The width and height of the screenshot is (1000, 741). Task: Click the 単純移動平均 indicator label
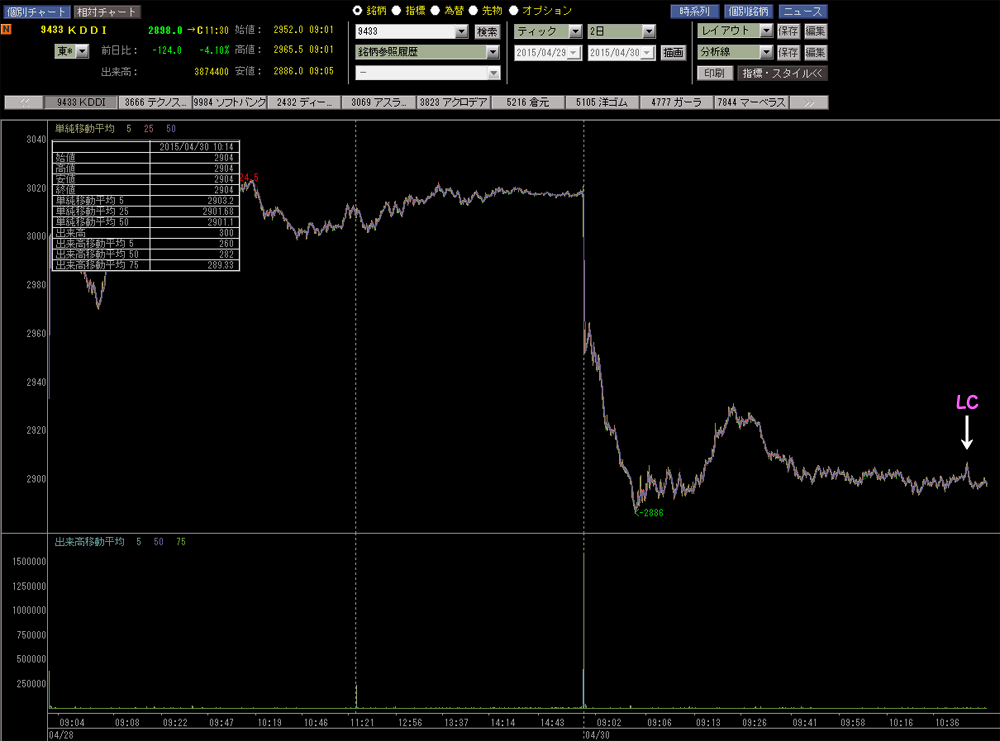click(84, 129)
